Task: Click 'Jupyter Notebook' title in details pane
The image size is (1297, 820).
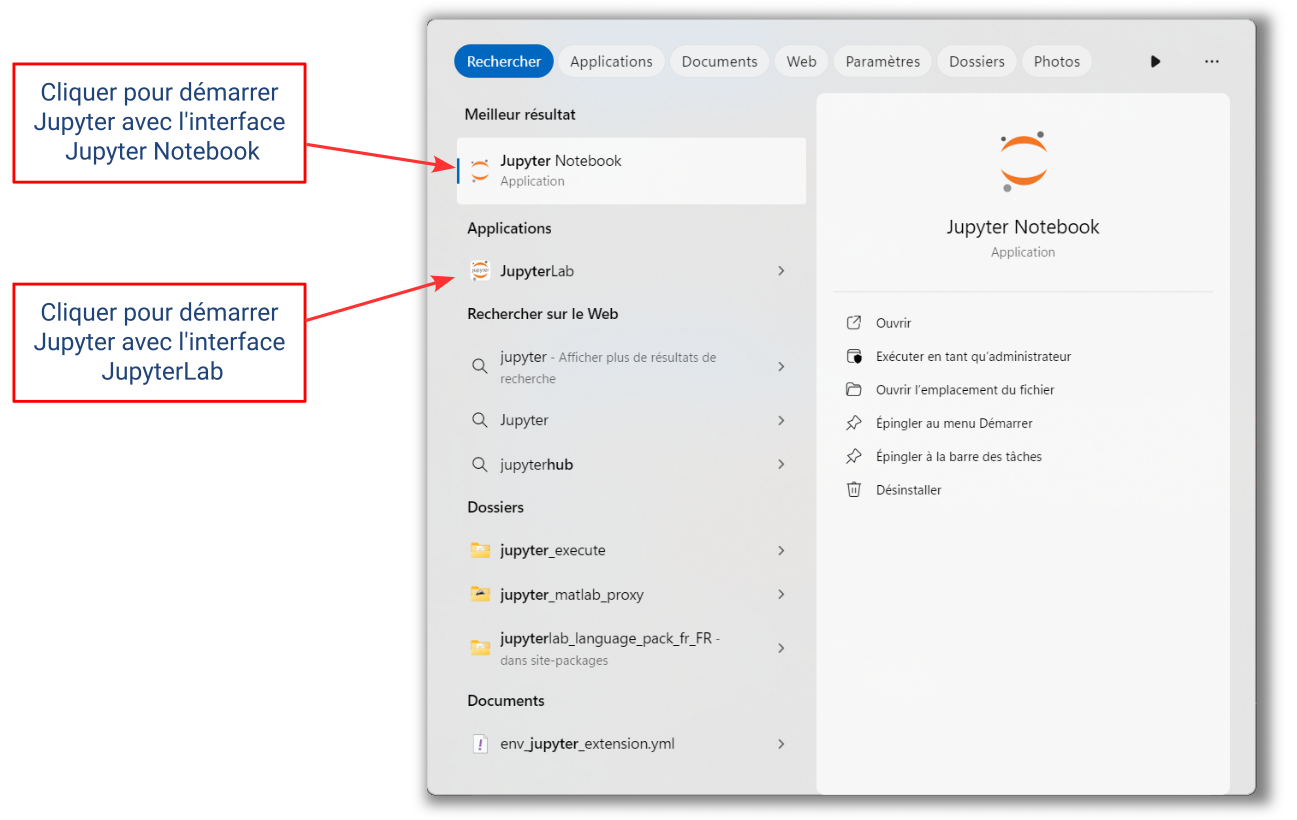Action: [x=1023, y=227]
